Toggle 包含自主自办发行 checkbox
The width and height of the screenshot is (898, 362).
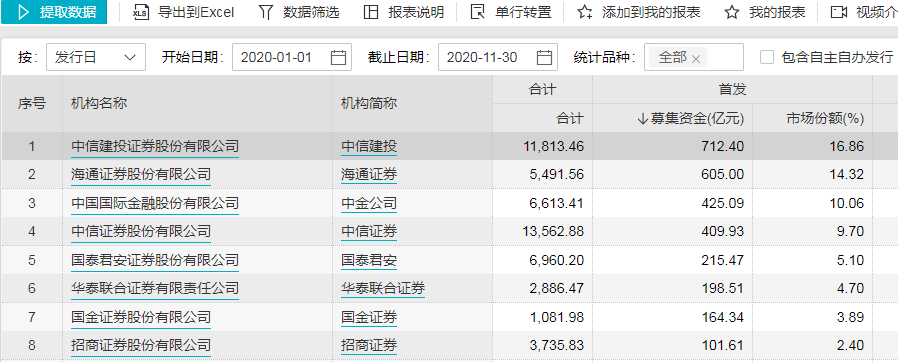pyautogui.click(x=767, y=57)
